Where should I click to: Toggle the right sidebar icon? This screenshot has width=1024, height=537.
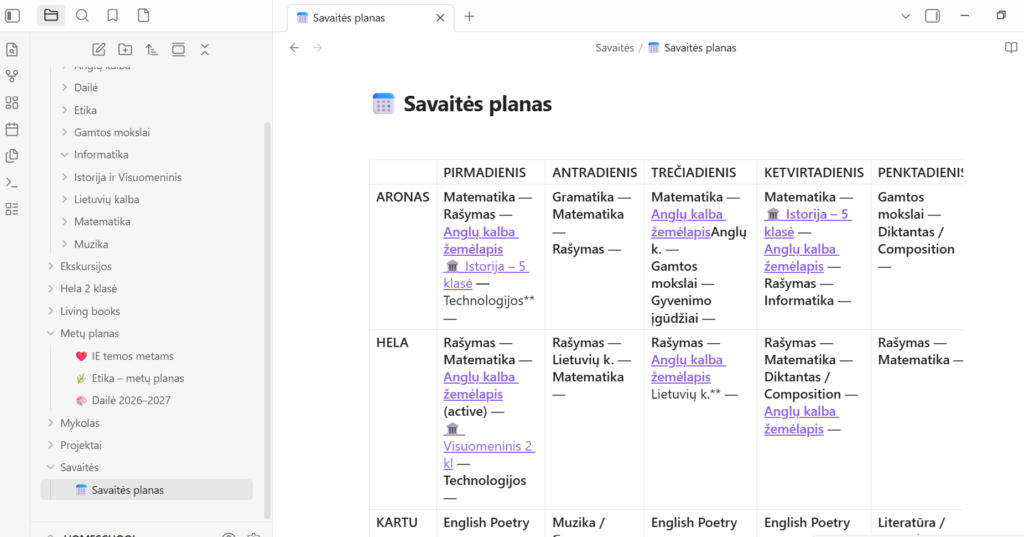coord(933,16)
